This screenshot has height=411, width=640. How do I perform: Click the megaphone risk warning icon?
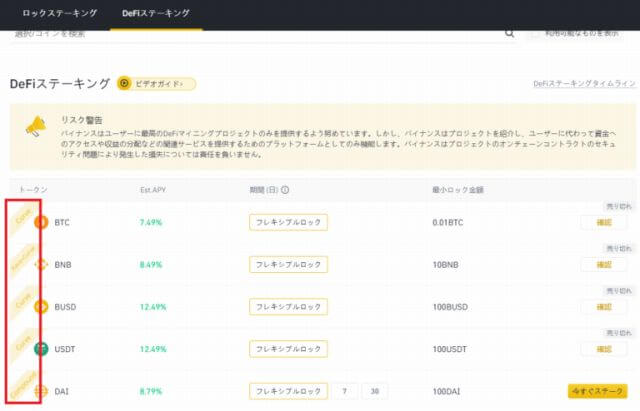36,126
